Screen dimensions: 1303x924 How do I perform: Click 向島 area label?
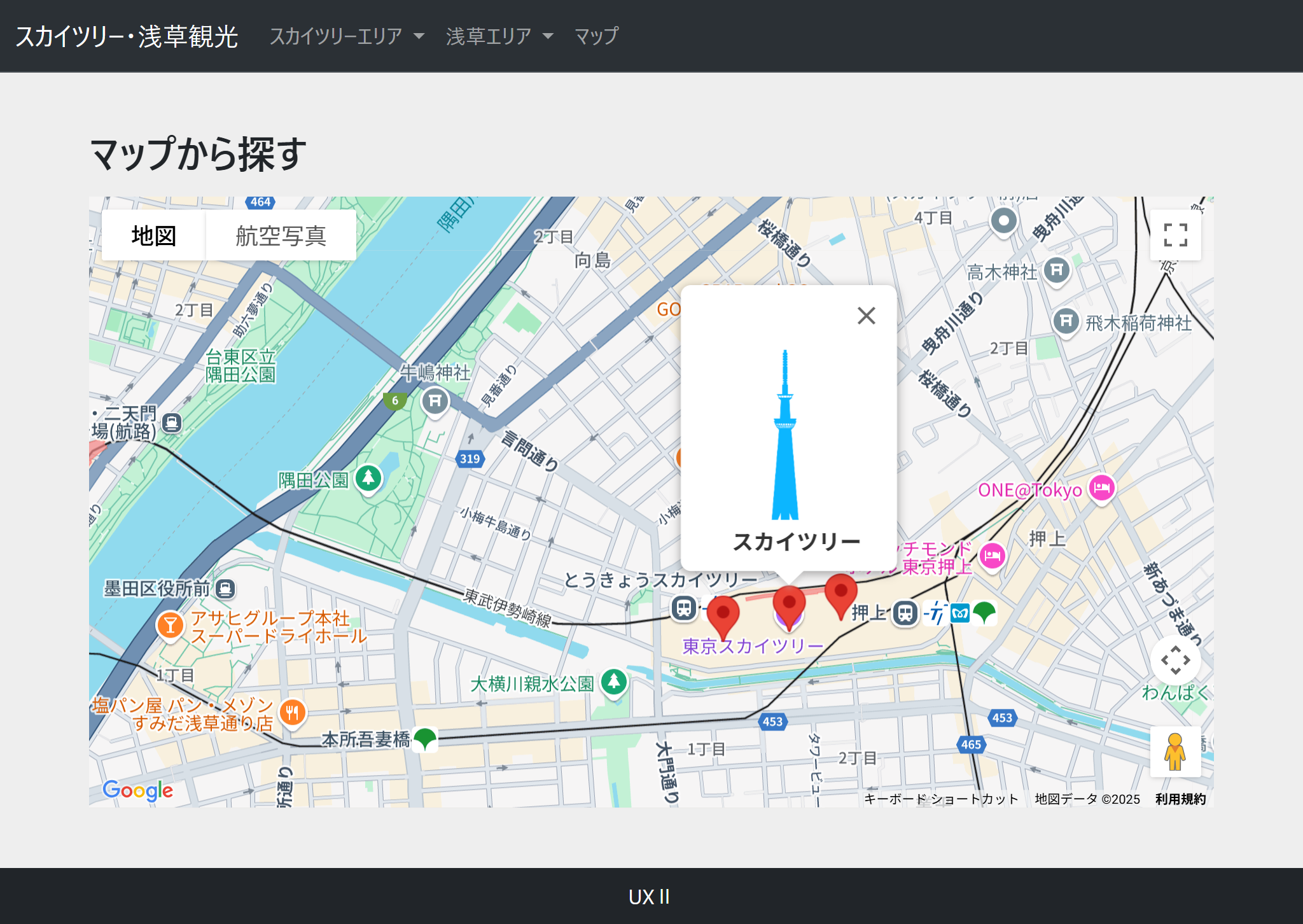click(592, 260)
